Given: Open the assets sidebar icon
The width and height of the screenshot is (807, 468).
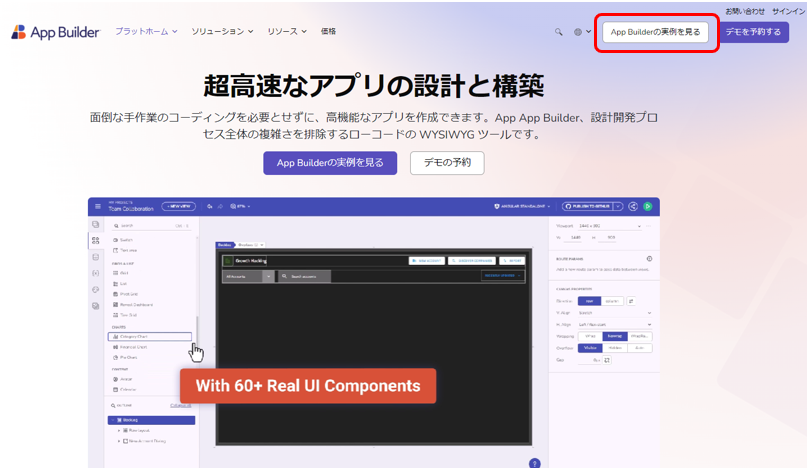Looking at the screenshot, I should (x=96, y=306).
